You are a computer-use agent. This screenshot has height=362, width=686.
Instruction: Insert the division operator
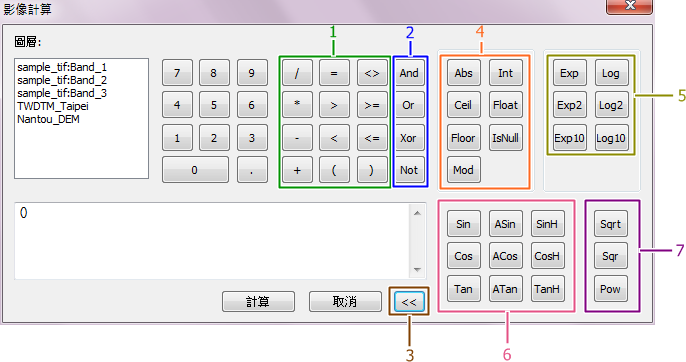pyautogui.click(x=297, y=73)
